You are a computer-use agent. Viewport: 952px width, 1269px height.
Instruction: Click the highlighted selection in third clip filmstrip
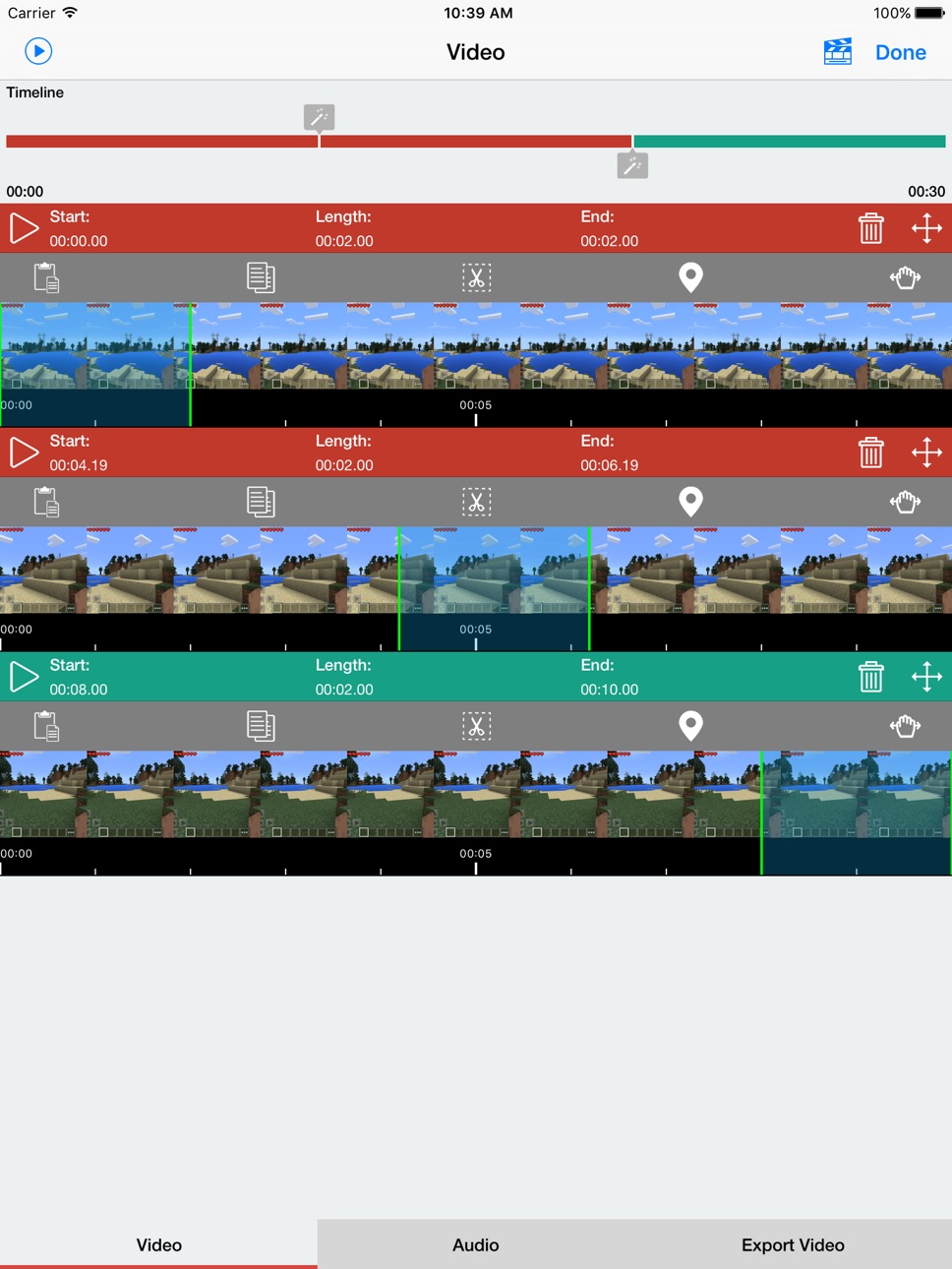(x=856, y=813)
